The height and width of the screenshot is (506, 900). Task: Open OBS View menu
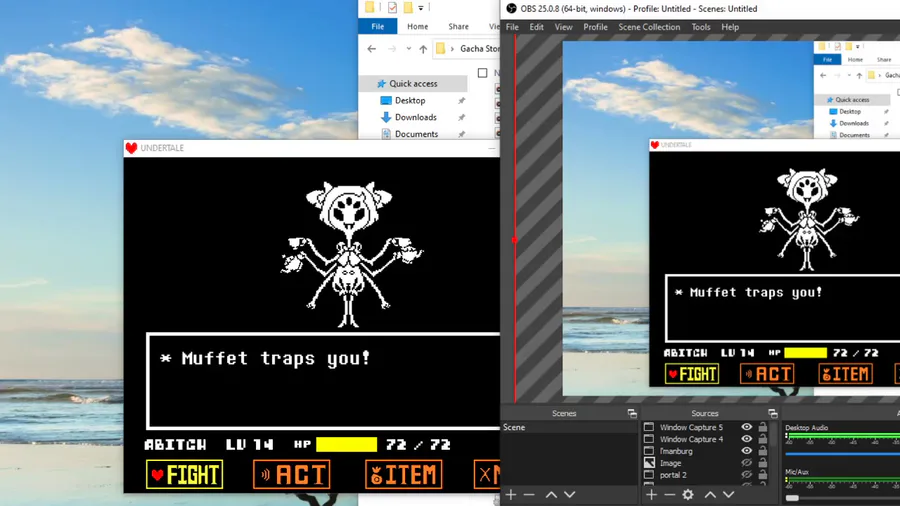pyautogui.click(x=563, y=27)
